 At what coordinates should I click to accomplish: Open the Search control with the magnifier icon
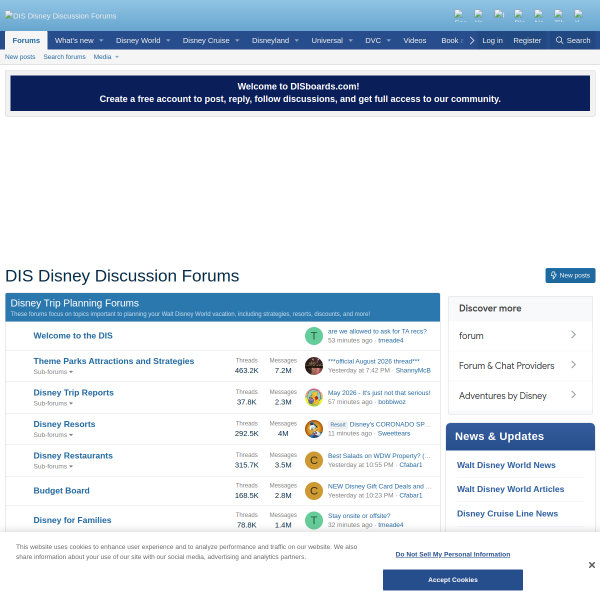pyautogui.click(x=573, y=40)
